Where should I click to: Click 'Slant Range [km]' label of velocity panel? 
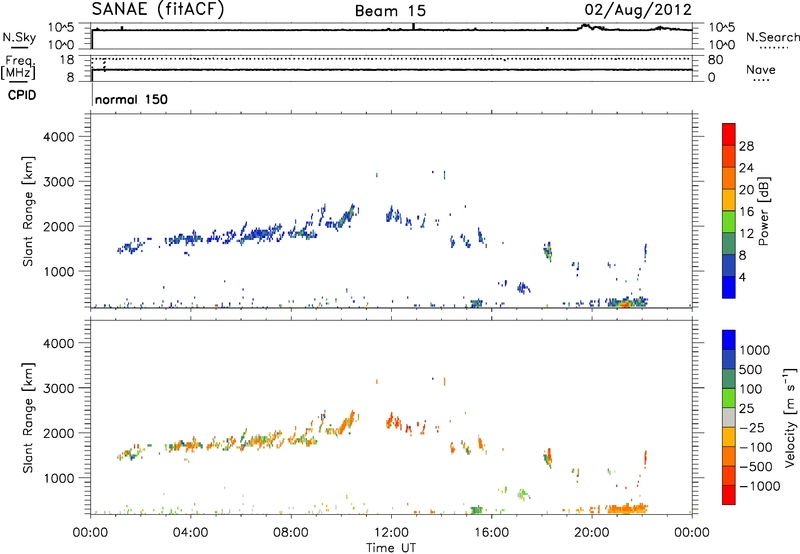click(x=28, y=418)
